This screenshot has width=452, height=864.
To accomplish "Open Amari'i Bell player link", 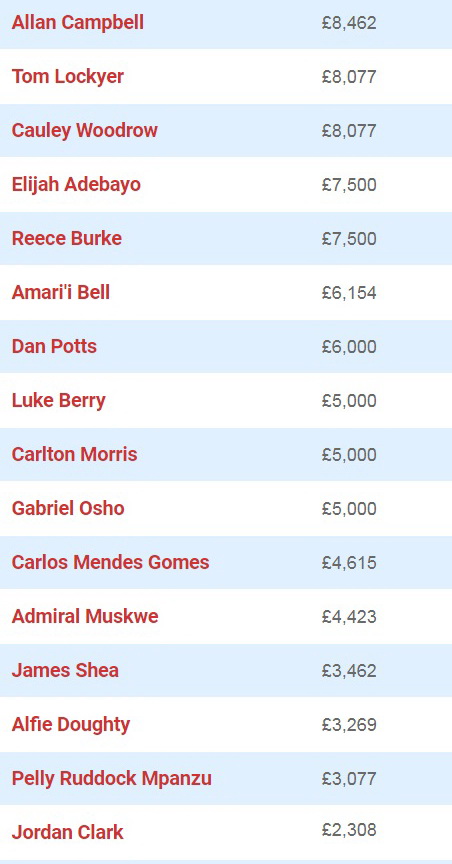I will coord(61,292).
